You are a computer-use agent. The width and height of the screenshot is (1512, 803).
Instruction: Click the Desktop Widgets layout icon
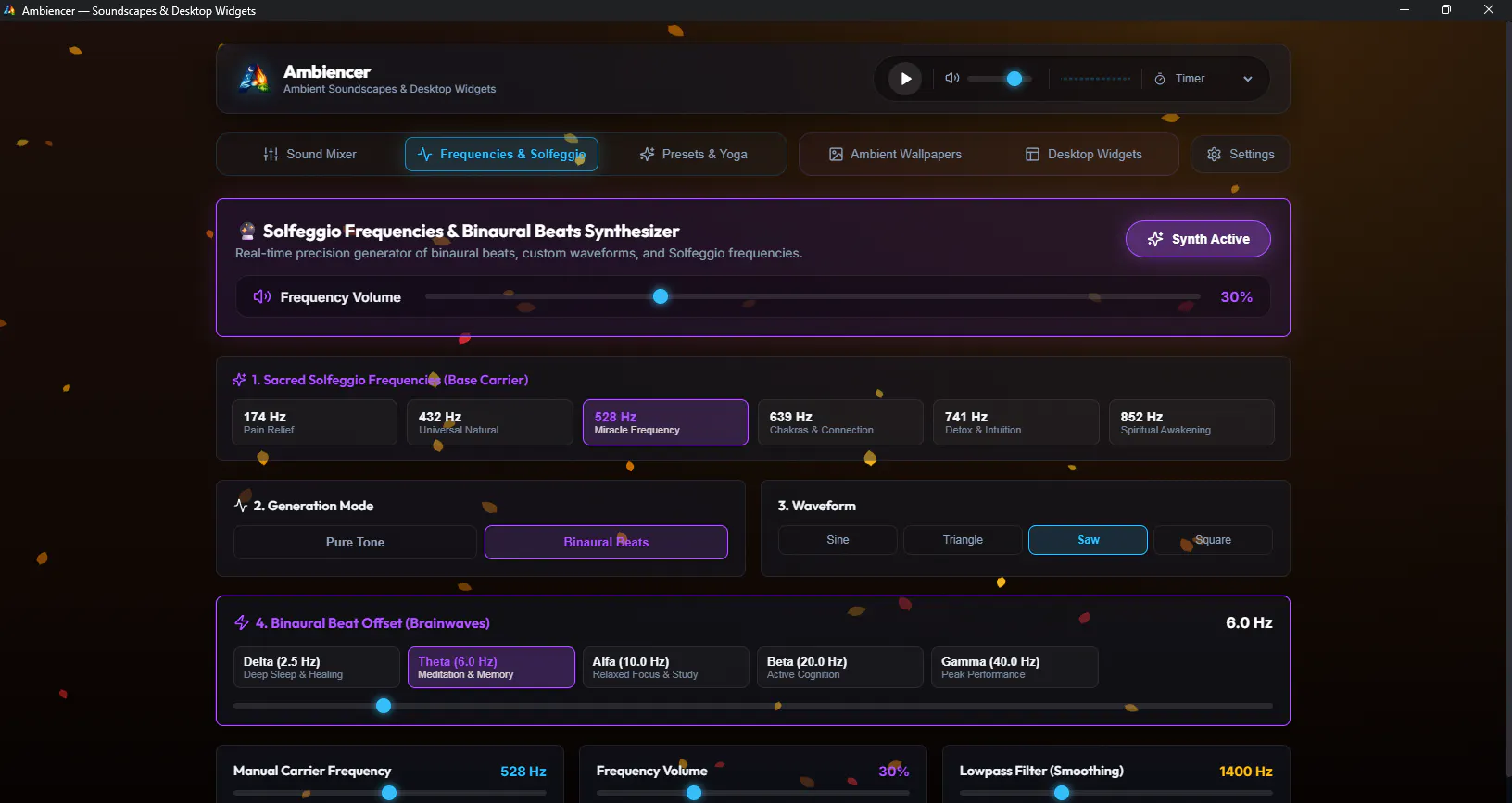tap(1032, 155)
